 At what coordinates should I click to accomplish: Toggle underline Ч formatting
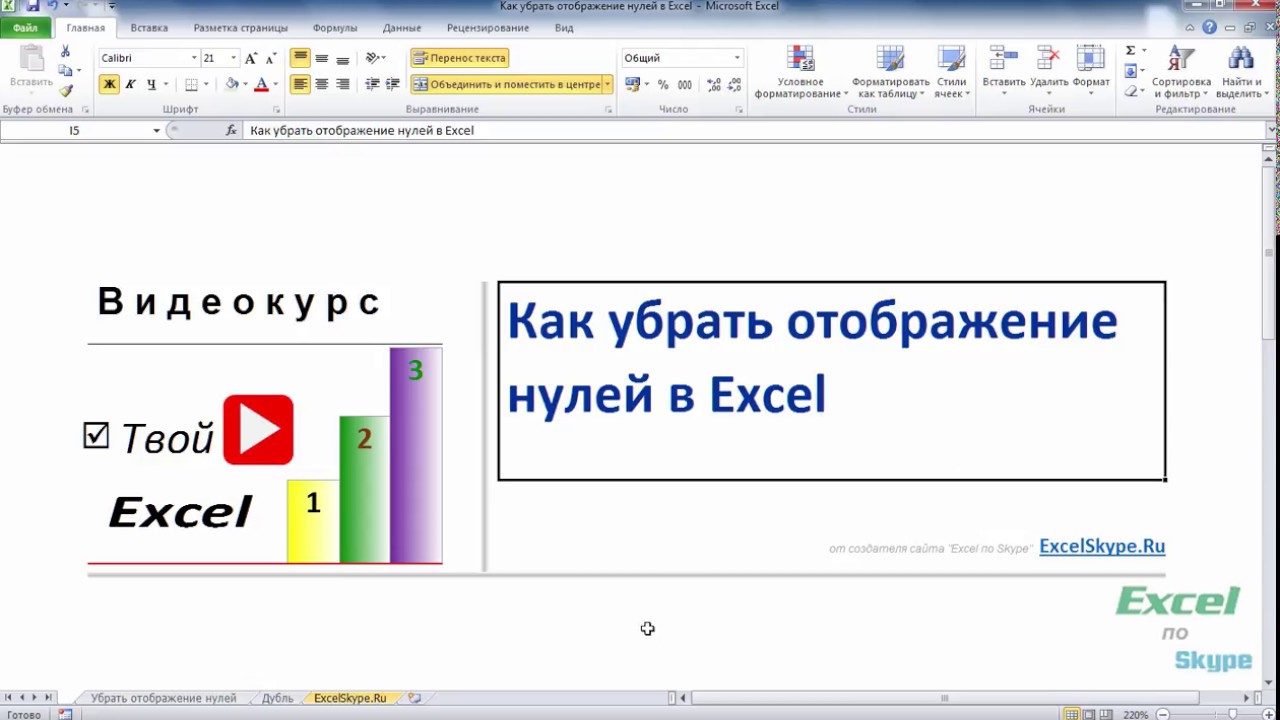[151, 85]
